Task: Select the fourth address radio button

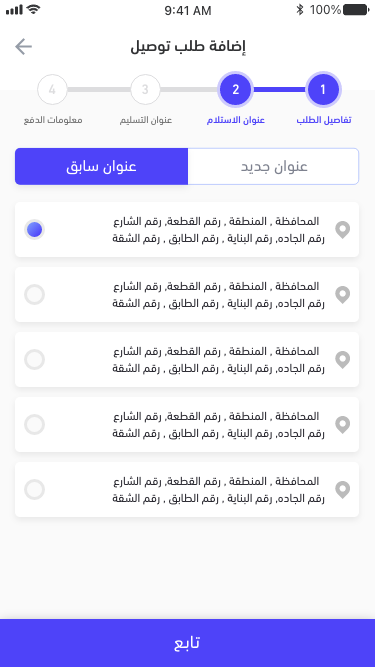Action: click(34, 425)
